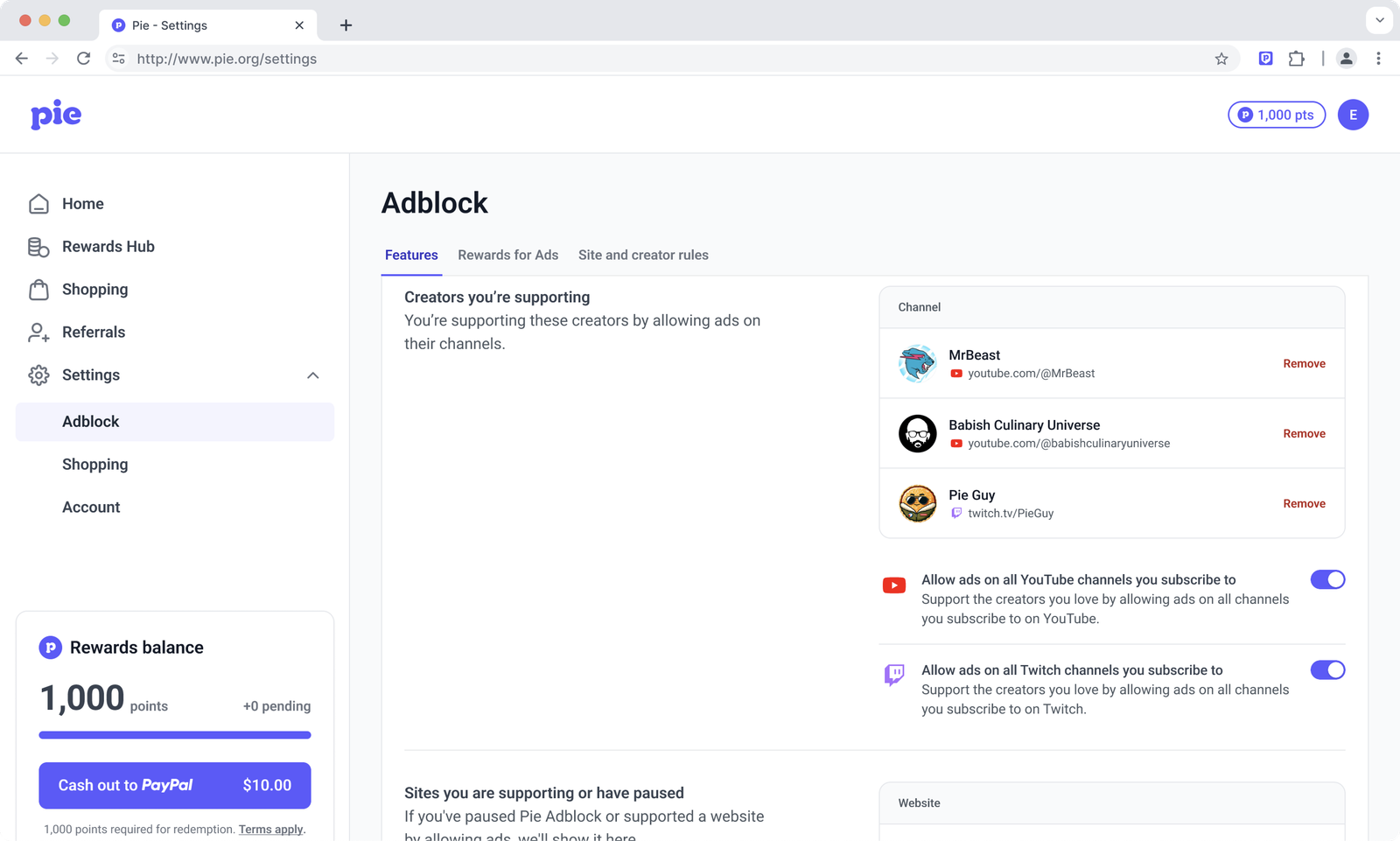
Task: Click the Pie logo in the header
Action: click(x=55, y=115)
